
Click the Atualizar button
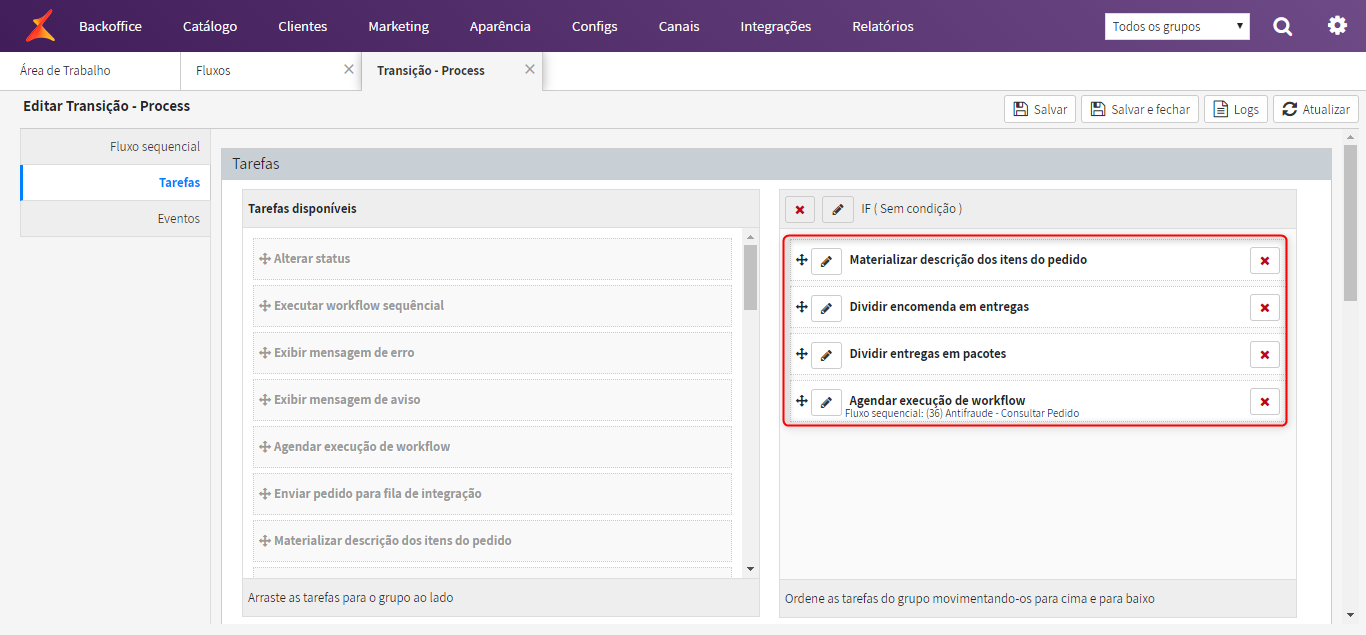(1316, 109)
